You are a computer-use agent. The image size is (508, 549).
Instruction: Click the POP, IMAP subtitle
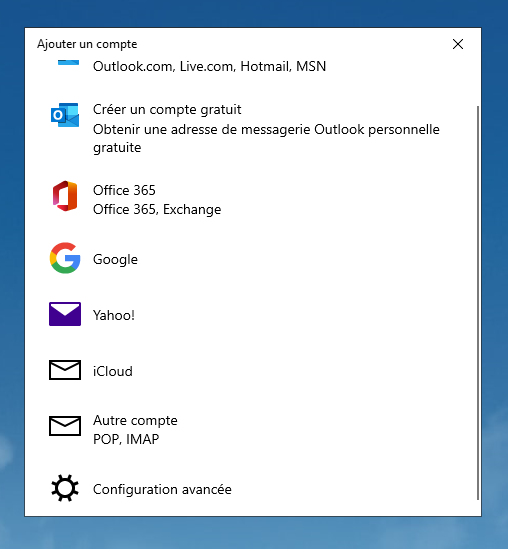(x=126, y=439)
